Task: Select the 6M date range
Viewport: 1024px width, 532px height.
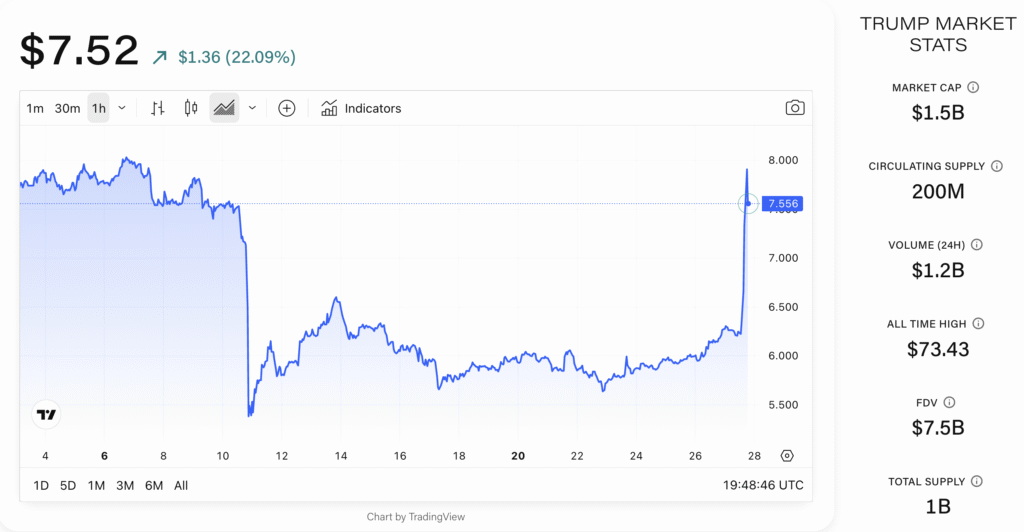Action: 154,485
